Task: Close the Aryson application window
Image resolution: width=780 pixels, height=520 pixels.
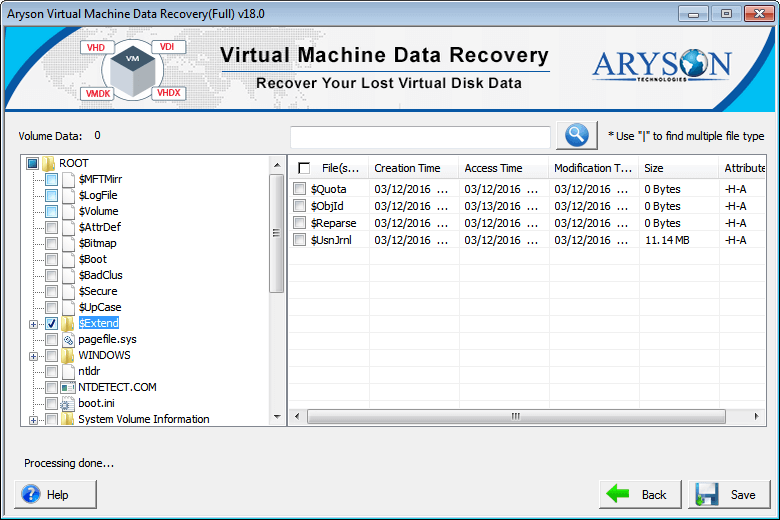Action: (x=759, y=13)
